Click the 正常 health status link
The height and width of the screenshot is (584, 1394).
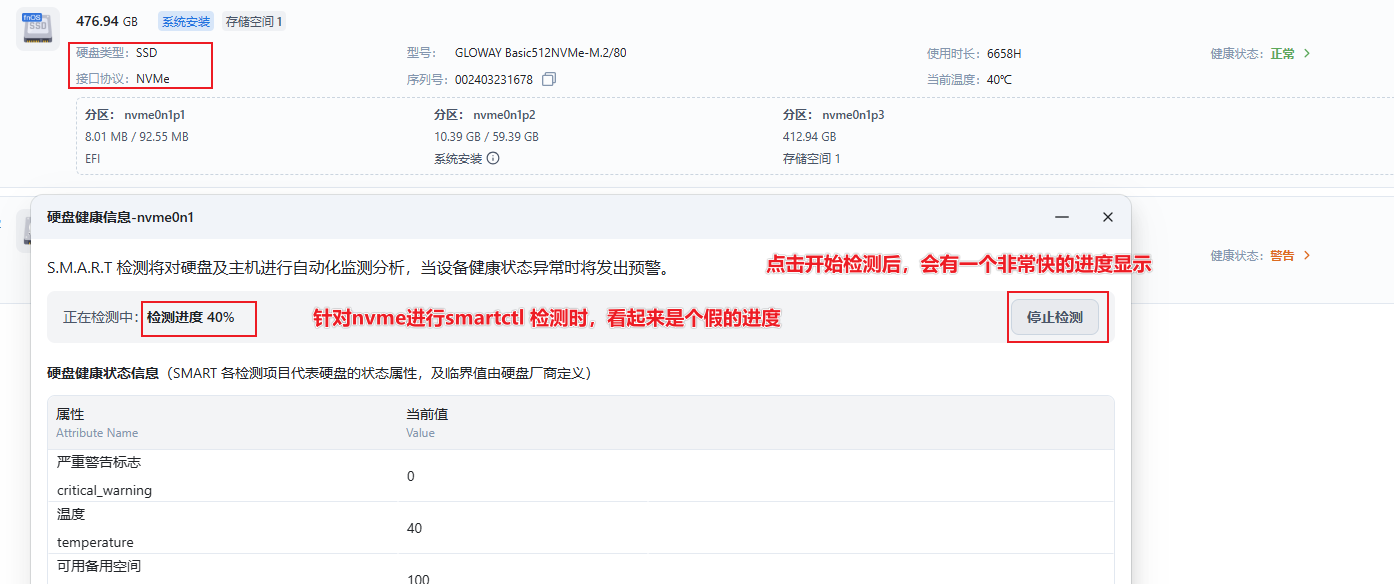coord(1283,54)
